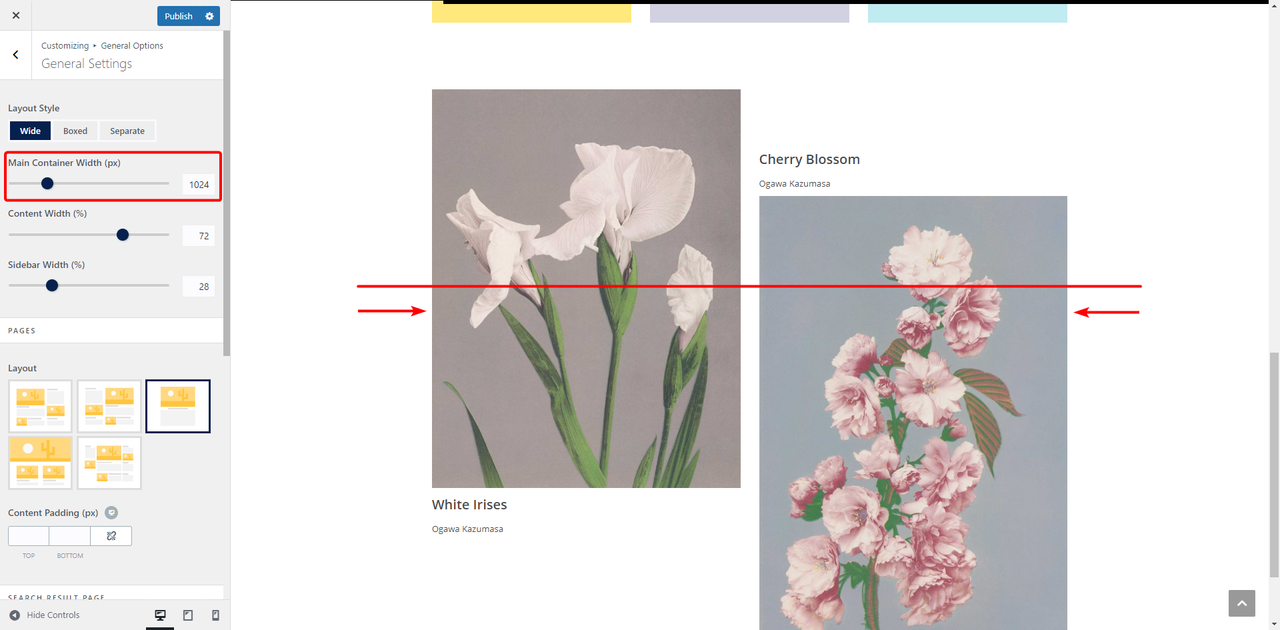Click the PAGES section heading

[22, 330]
